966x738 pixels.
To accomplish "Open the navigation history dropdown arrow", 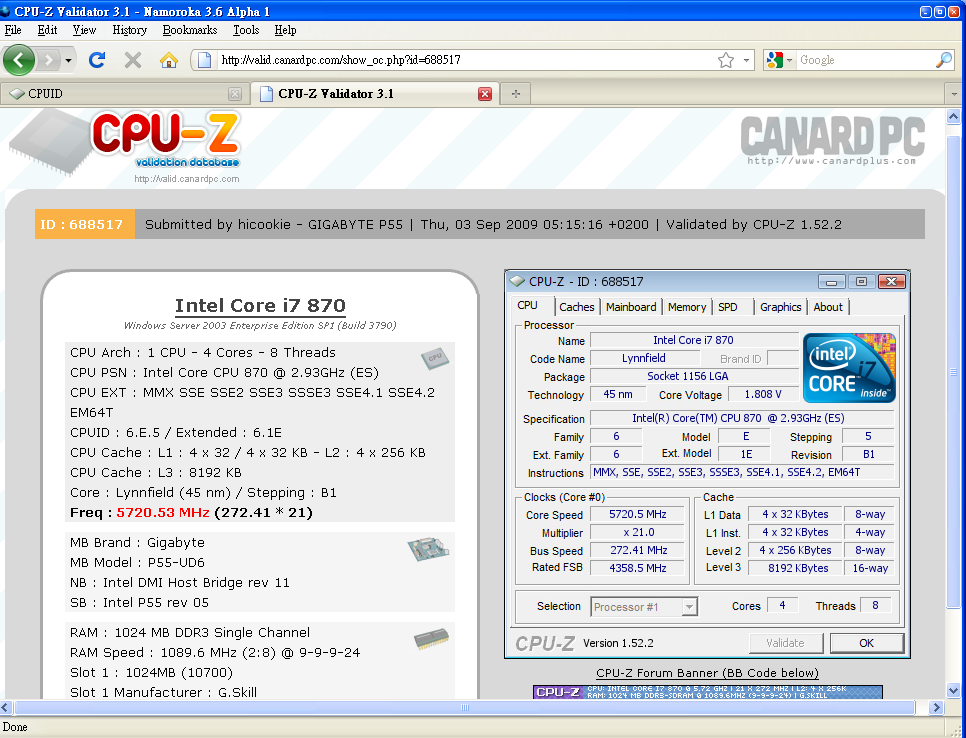I will [x=68, y=60].
